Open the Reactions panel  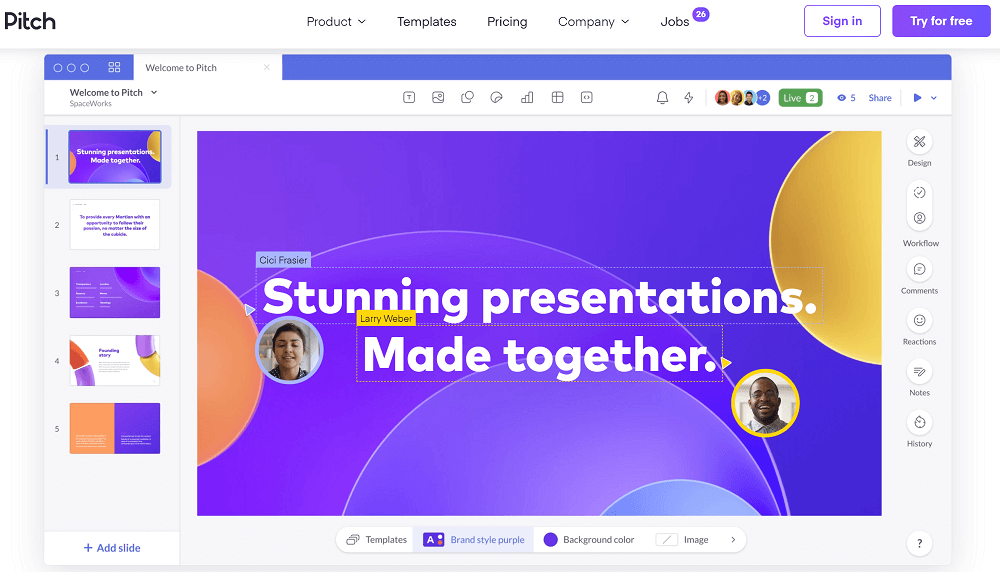tap(919, 321)
